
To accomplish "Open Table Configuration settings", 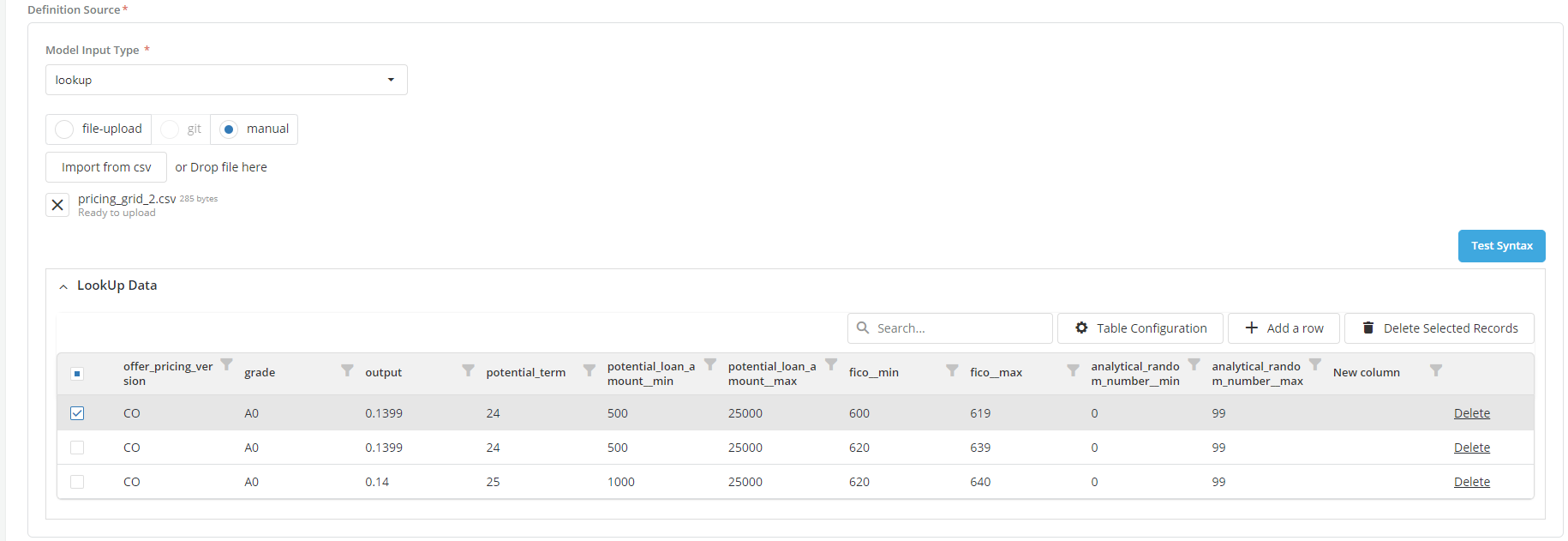I will [x=1140, y=328].
